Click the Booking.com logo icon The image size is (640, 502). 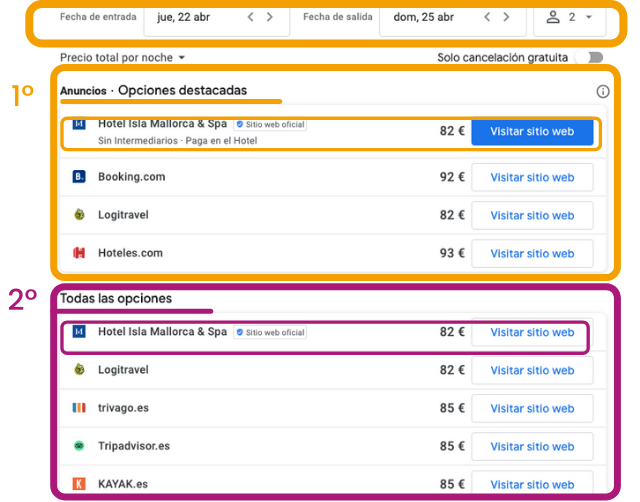tap(79, 177)
